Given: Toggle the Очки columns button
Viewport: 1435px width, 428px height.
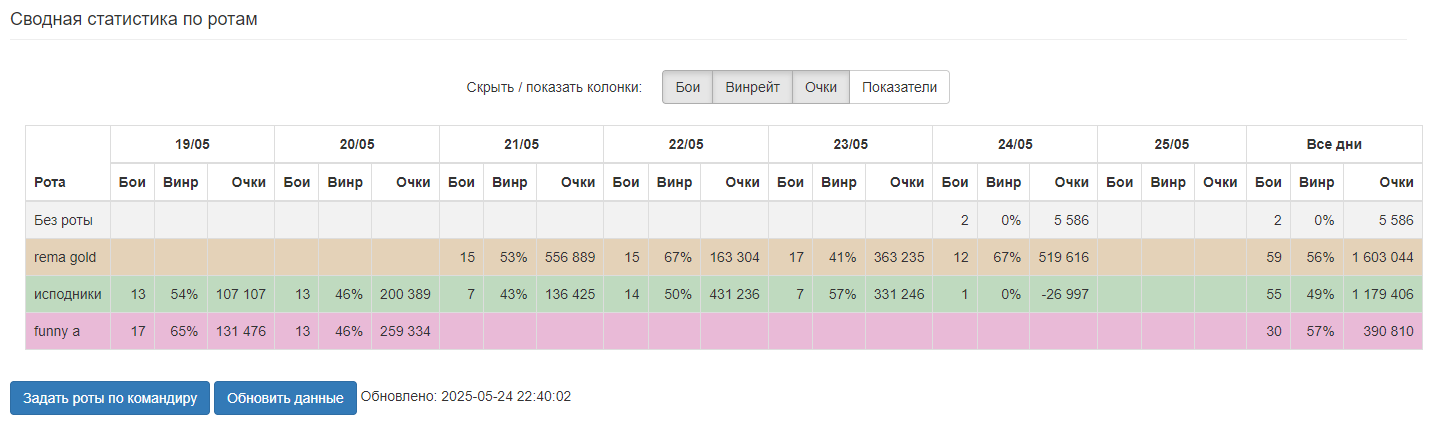Looking at the screenshot, I should (821, 87).
